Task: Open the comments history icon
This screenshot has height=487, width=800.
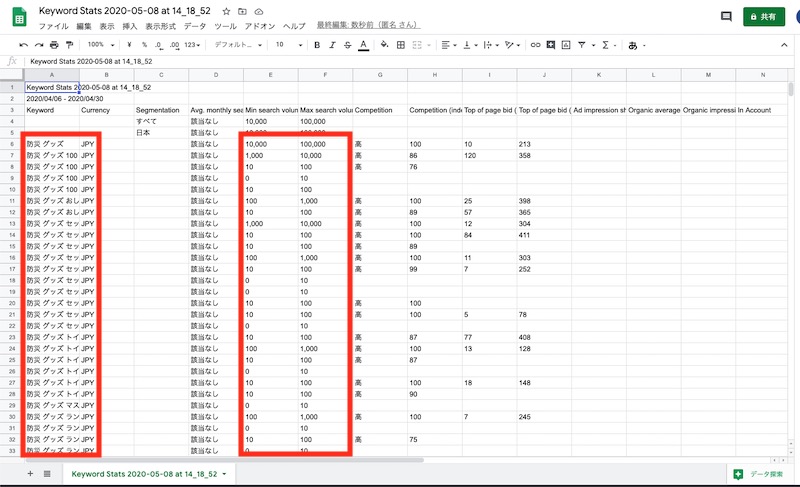Action: point(725,17)
